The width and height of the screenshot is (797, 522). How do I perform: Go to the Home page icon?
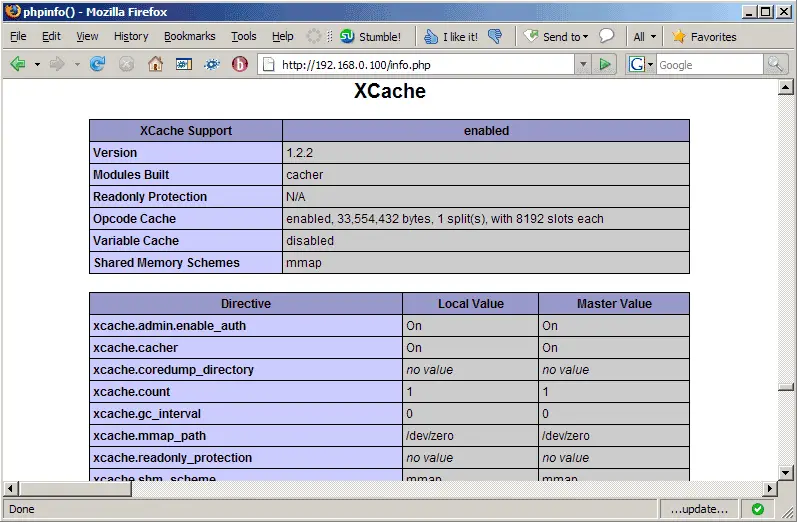(x=155, y=64)
